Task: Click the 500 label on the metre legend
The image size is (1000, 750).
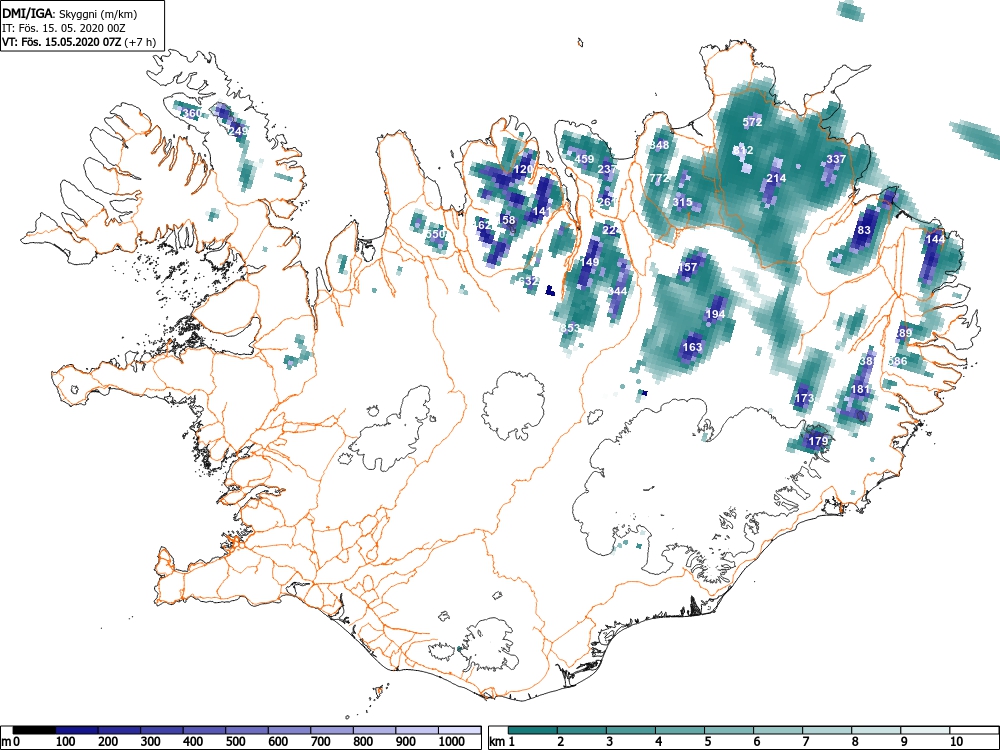Action: click(235, 742)
